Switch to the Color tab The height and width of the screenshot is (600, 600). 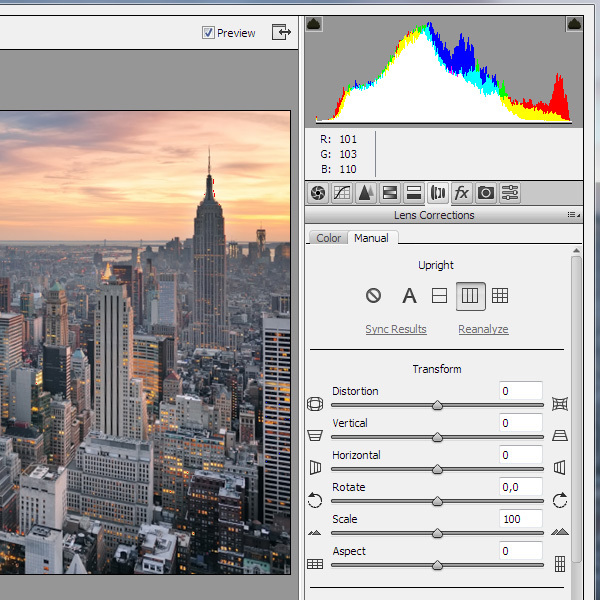tap(328, 238)
